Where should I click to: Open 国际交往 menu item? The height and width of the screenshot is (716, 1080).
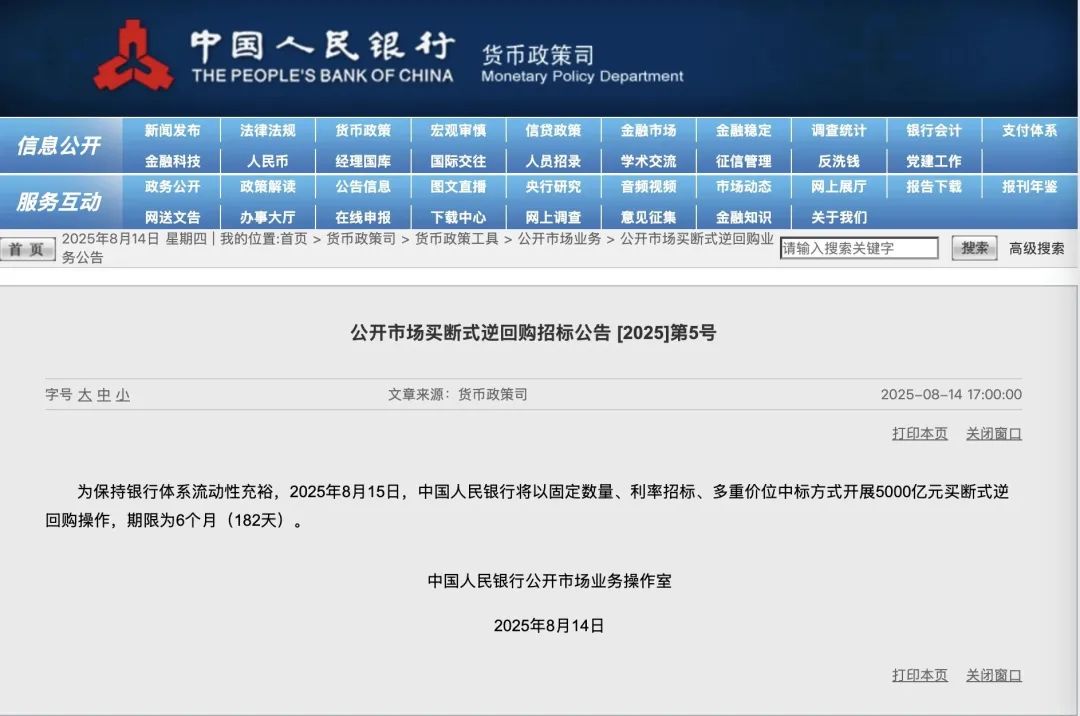coord(458,161)
